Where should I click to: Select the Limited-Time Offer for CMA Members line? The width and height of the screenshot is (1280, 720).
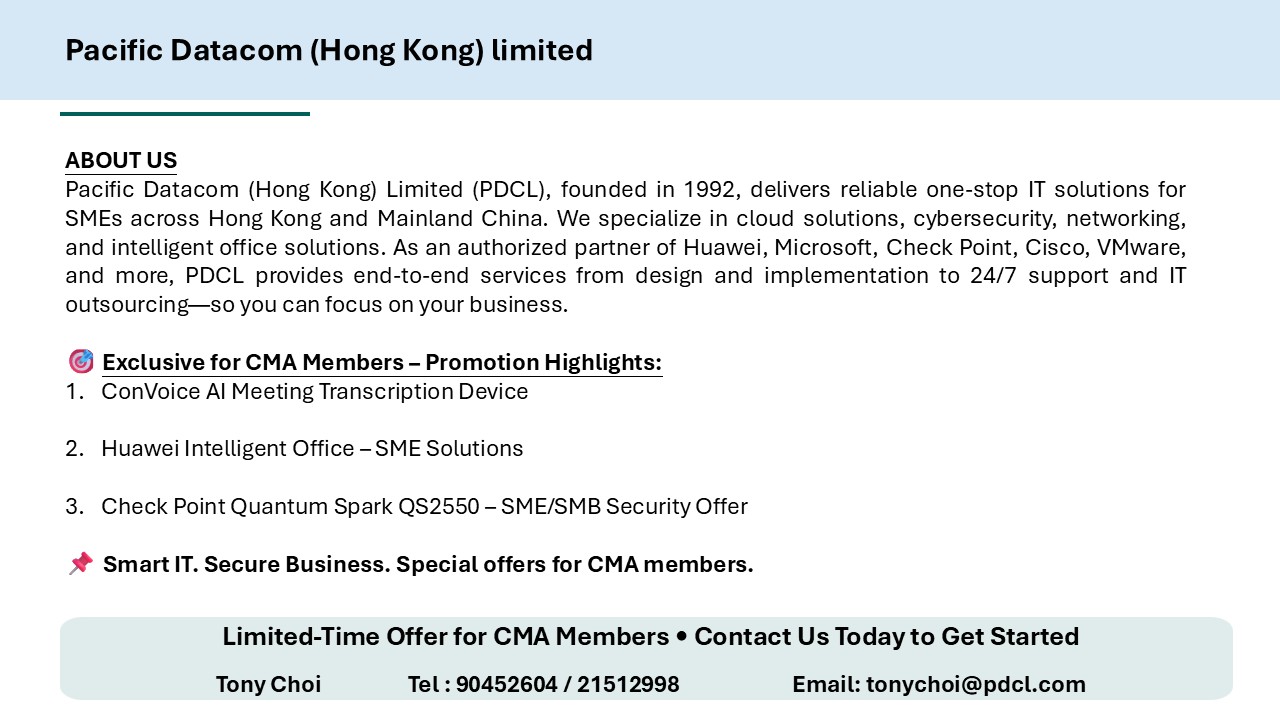coord(650,637)
